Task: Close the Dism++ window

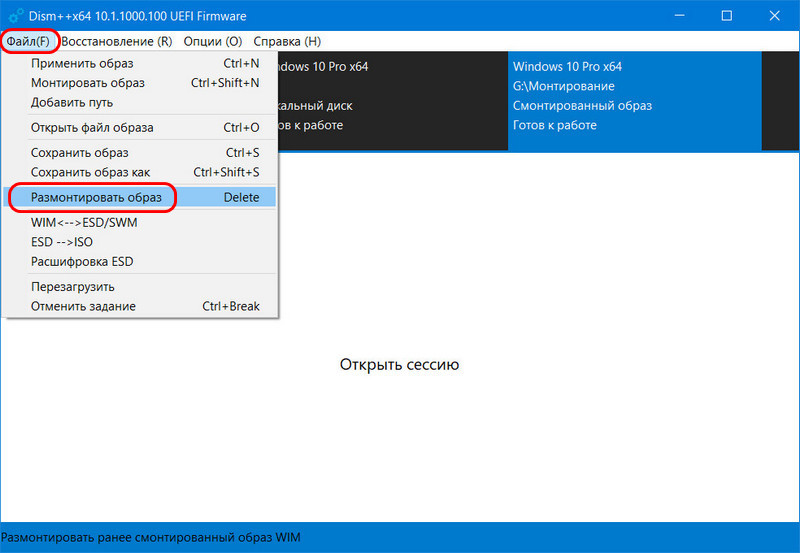Action: (774, 16)
